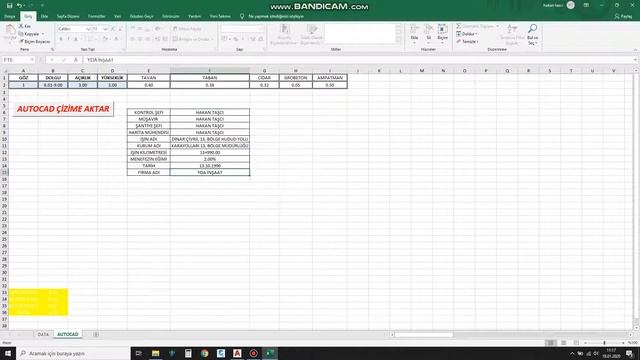Switch to the Sayfa Düzeni ribbon tab

68,16
